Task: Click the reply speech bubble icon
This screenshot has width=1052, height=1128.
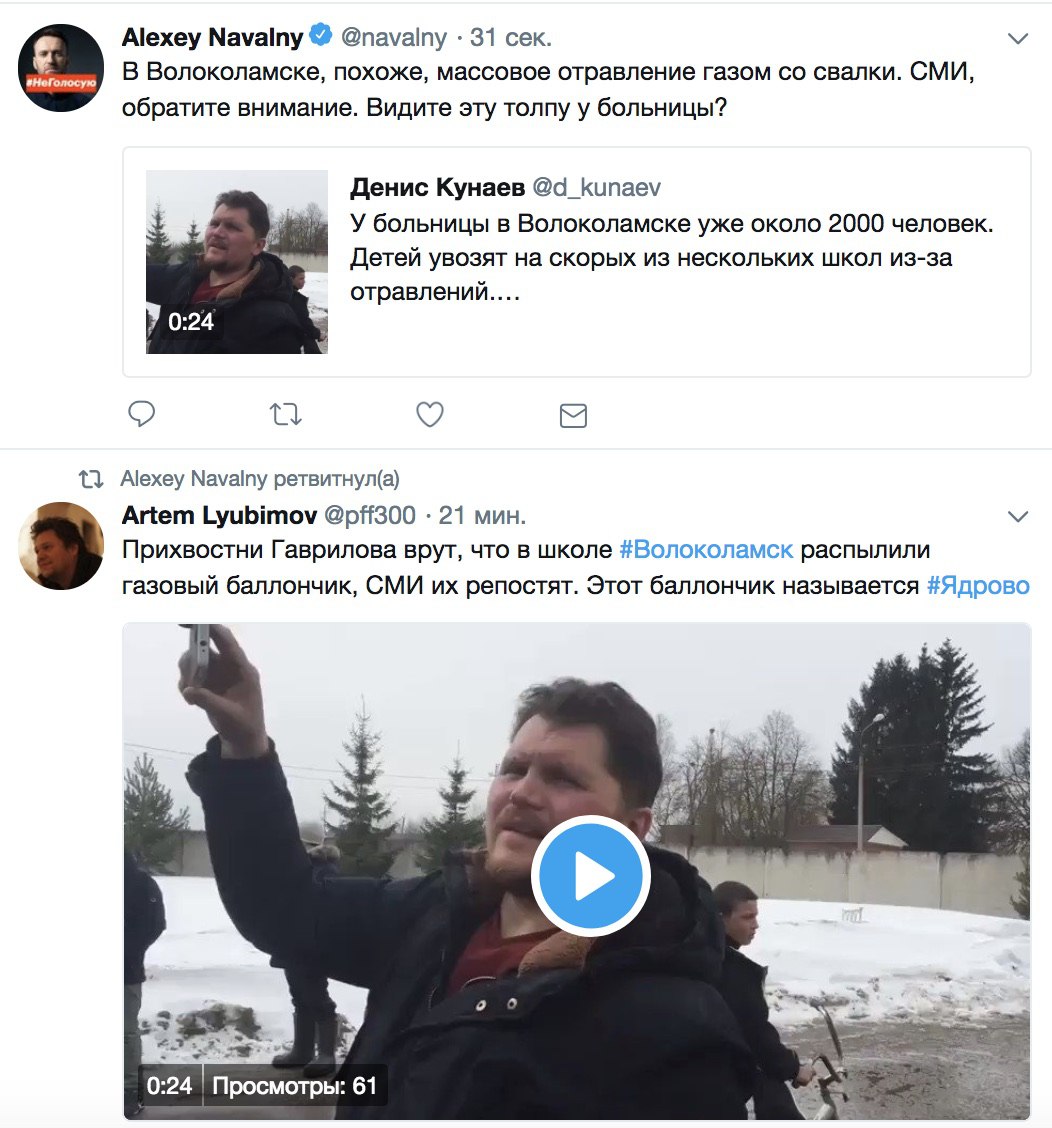Action: pyautogui.click(x=141, y=414)
